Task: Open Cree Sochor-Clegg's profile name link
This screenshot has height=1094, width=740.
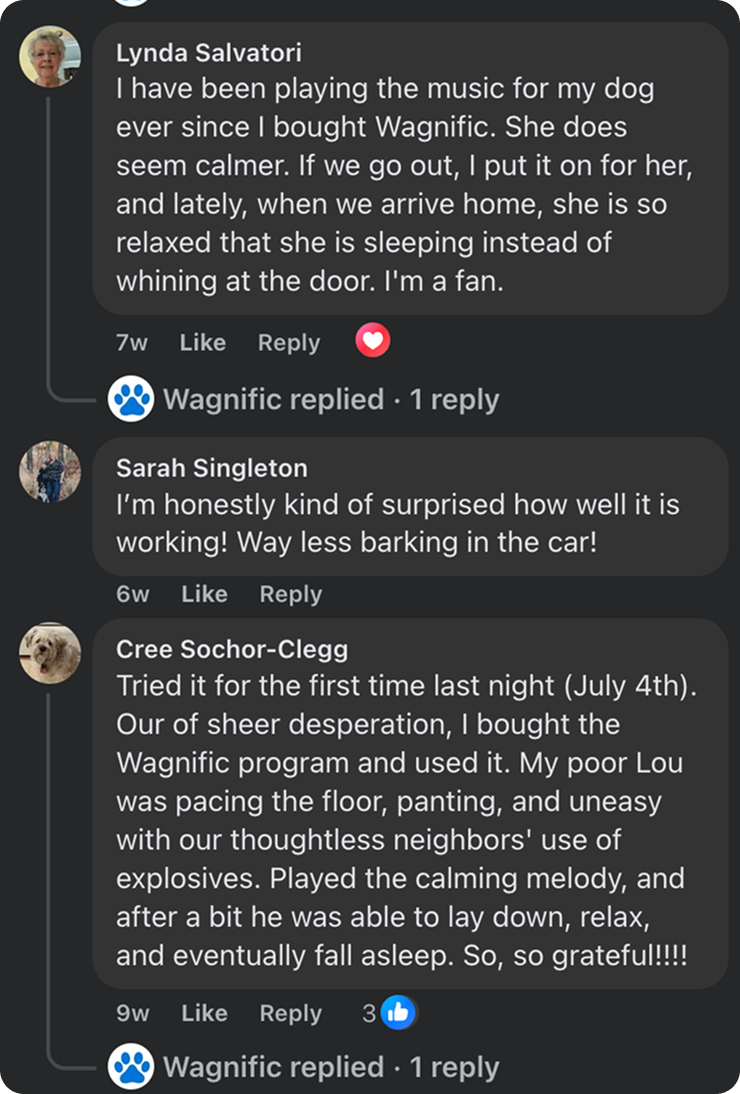Action: click(x=232, y=649)
